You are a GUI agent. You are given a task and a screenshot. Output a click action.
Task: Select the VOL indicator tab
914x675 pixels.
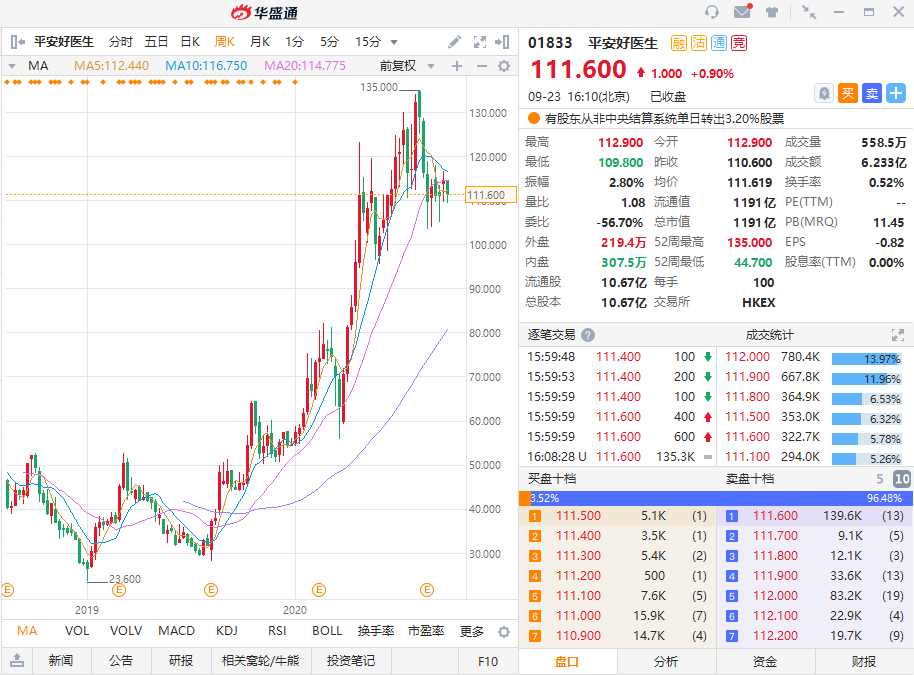(77, 631)
